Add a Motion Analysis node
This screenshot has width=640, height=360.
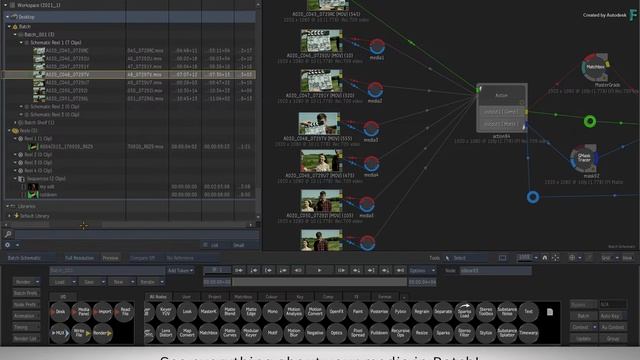coord(293,311)
